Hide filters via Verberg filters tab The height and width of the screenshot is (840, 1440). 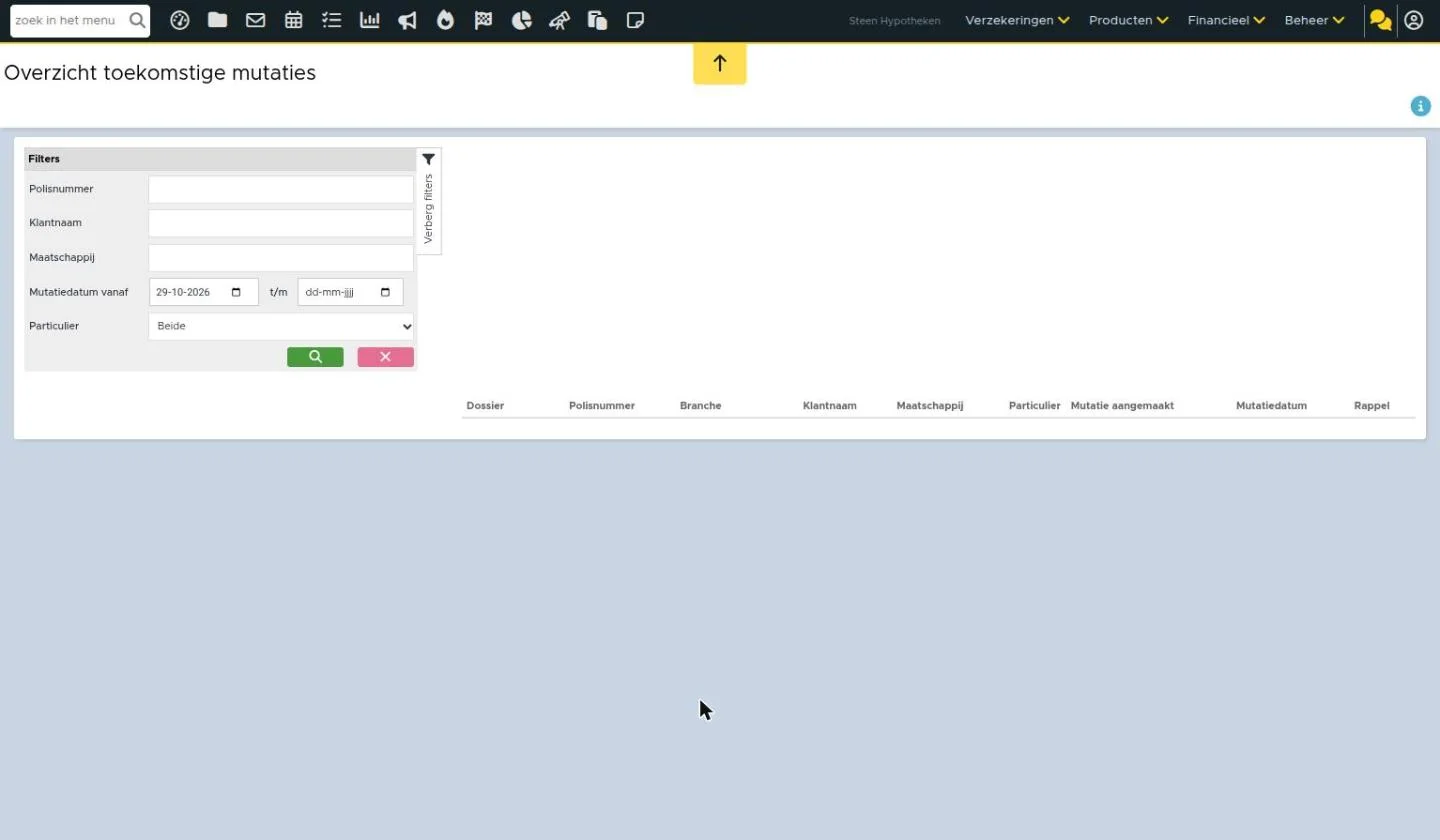429,202
